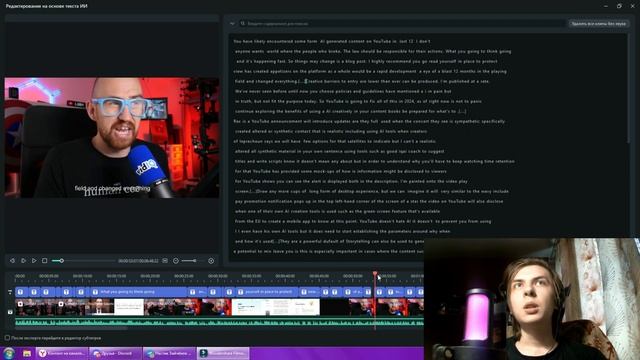The image size is (640, 360).
Task: Click the red playhead marker on ruler
Action: 375,274
